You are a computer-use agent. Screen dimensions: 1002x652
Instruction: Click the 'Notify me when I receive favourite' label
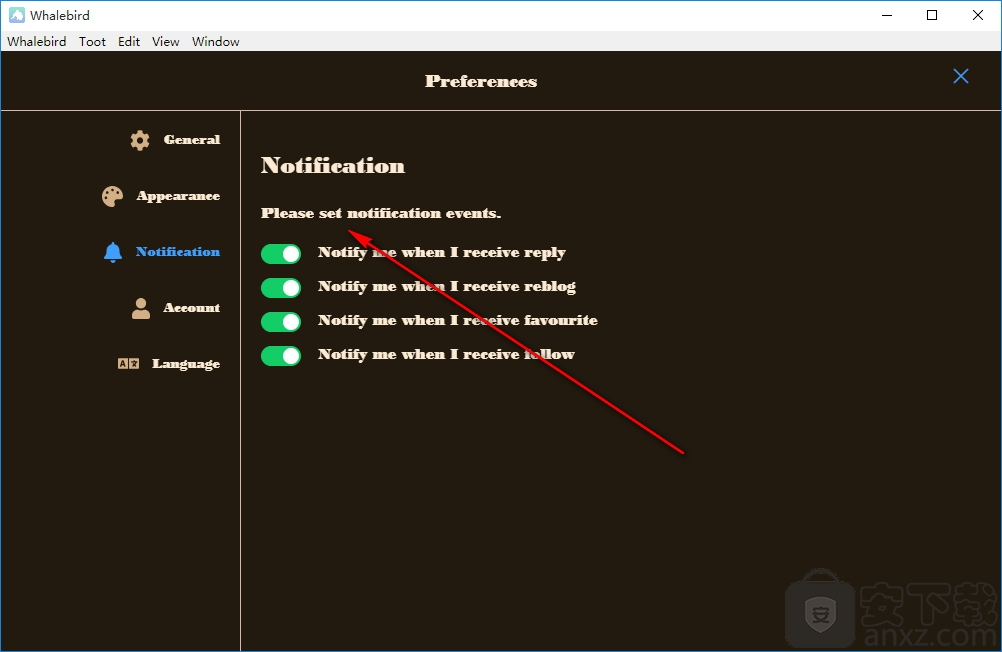click(x=458, y=320)
